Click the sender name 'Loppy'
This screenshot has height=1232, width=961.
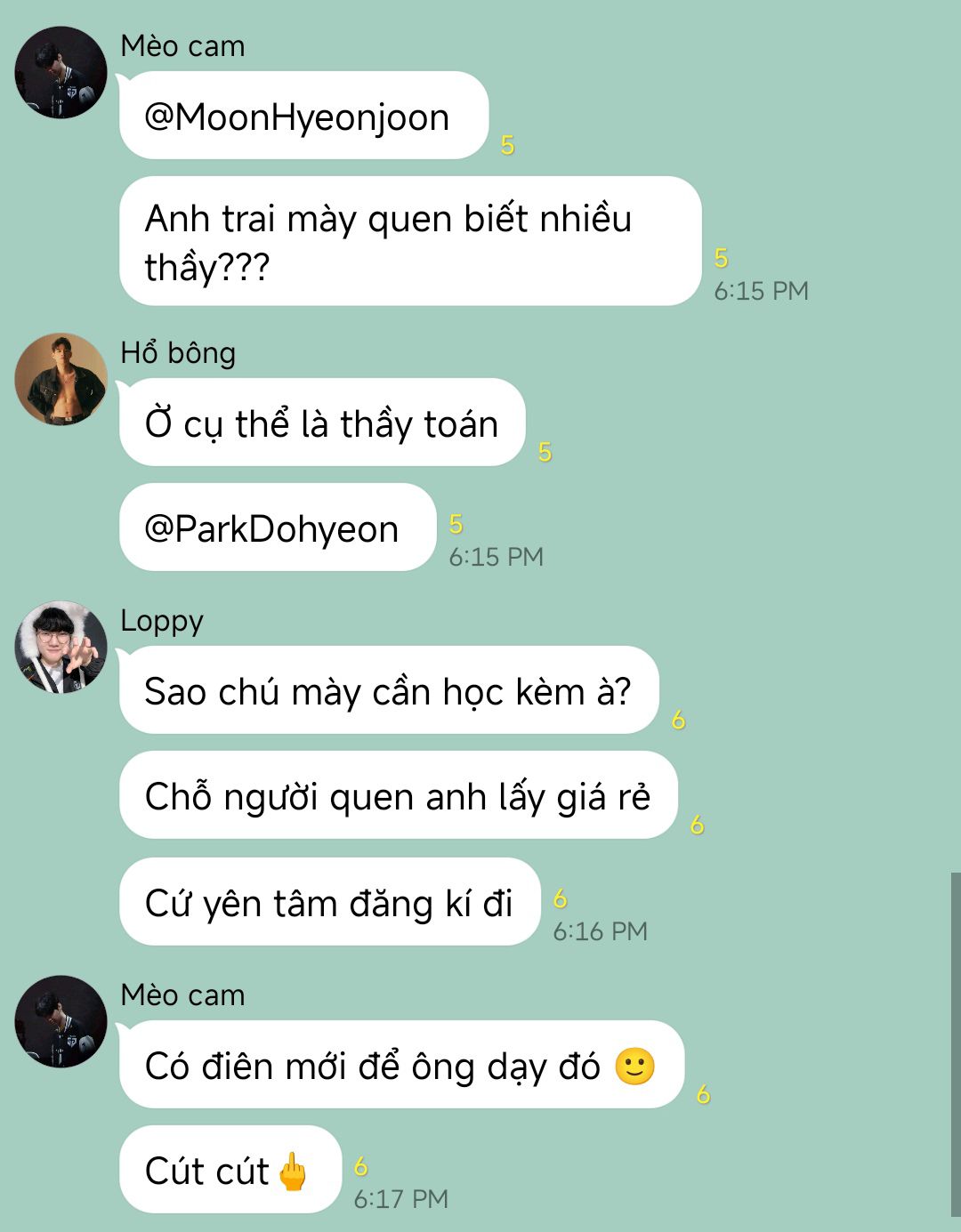tap(162, 621)
